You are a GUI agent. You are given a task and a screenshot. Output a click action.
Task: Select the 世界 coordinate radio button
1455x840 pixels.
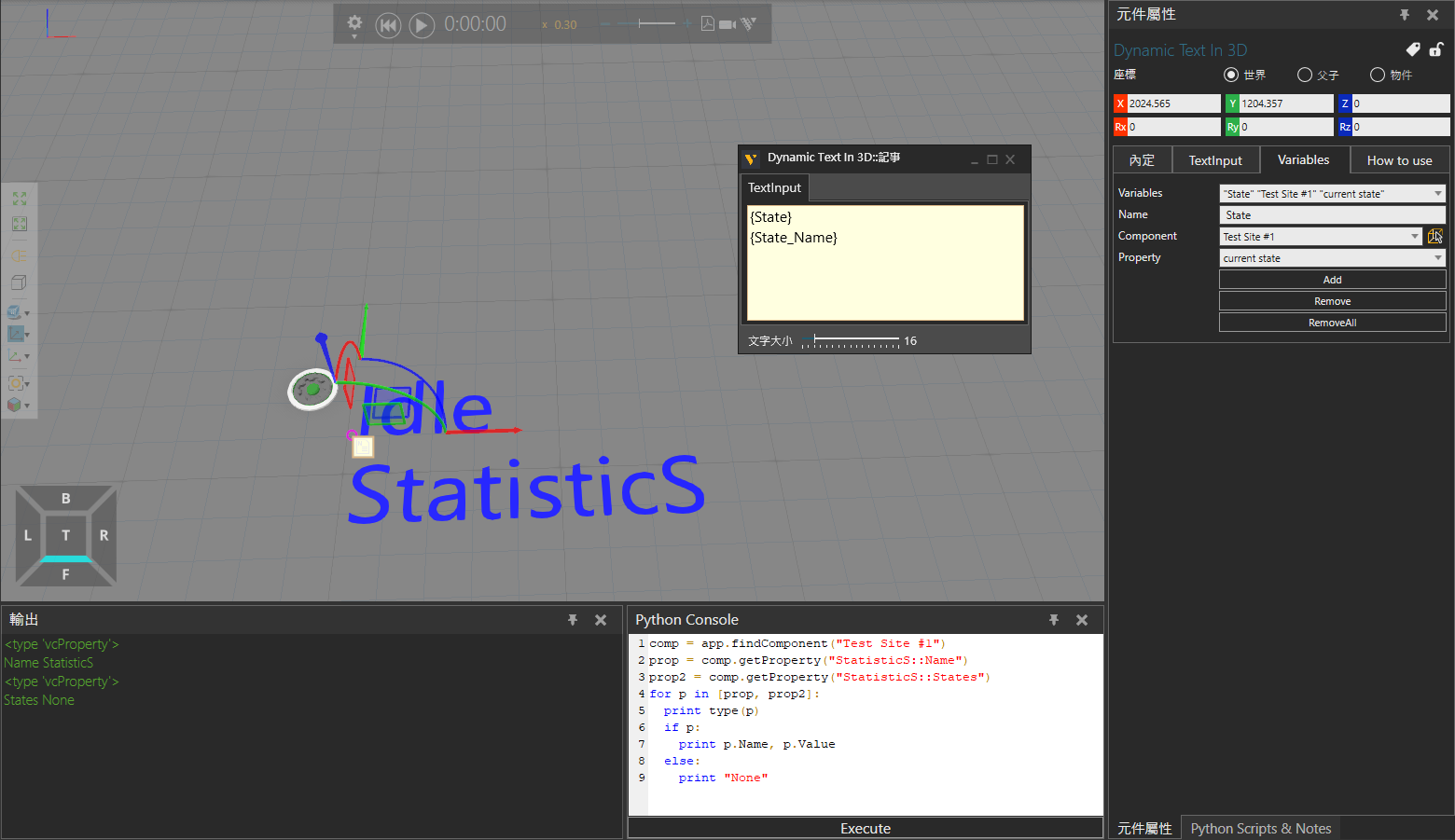[1231, 75]
